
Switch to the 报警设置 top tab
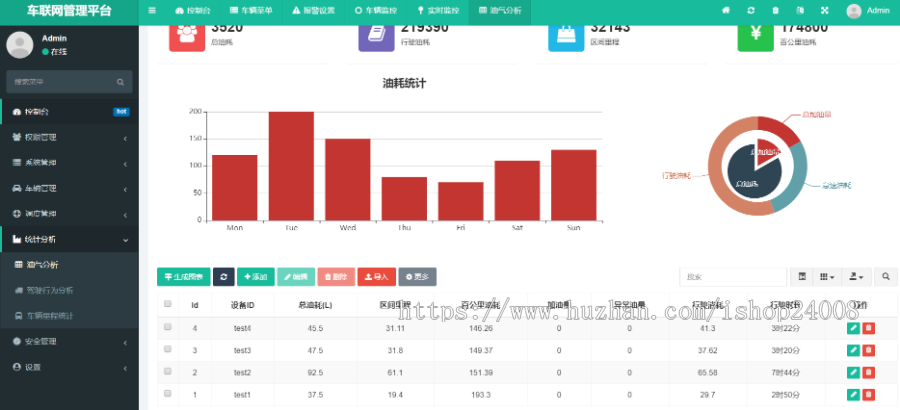pyautogui.click(x=313, y=10)
